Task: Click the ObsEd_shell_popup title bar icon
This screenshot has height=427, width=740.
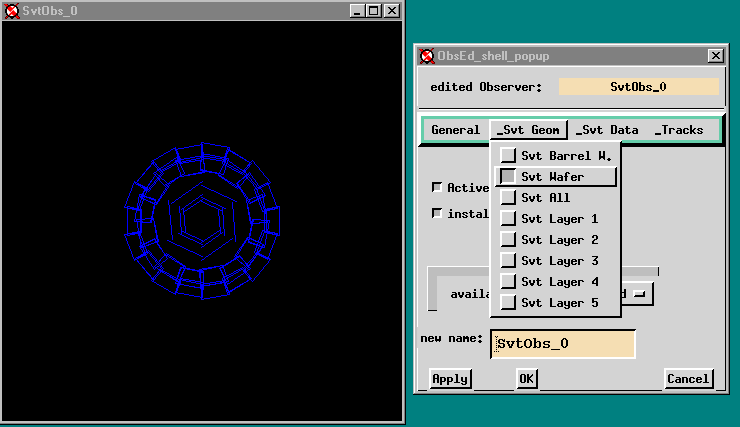Action: [427, 56]
